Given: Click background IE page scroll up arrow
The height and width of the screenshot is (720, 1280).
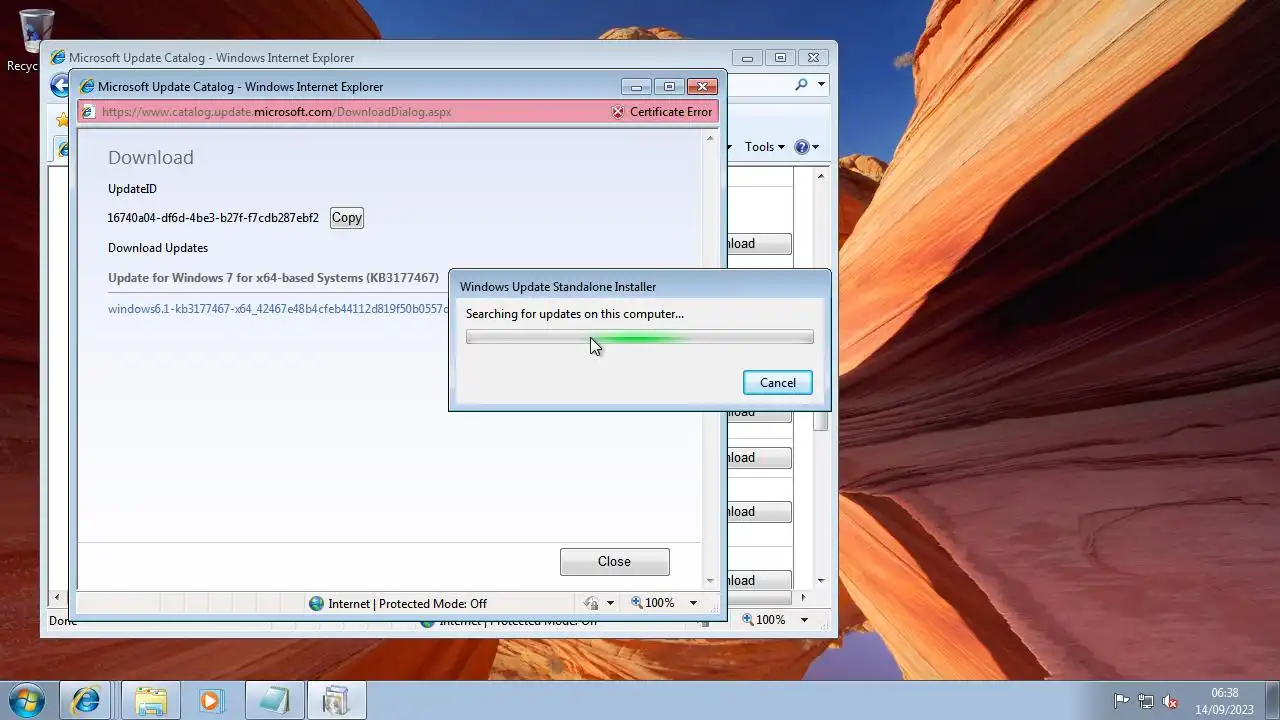Looking at the screenshot, I should pyautogui.click(x=821, y=176).
